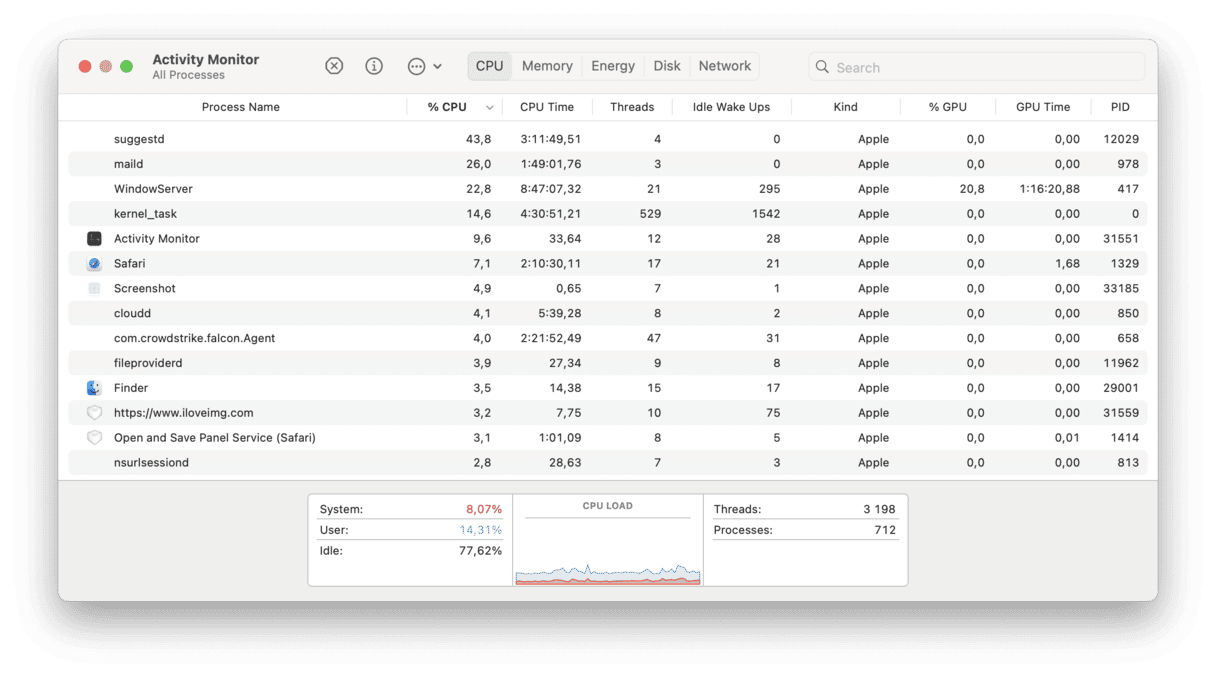The width and height of the screenshot is (1216, 678).
Task: Click into the Search field
Action: coord(985,67)
